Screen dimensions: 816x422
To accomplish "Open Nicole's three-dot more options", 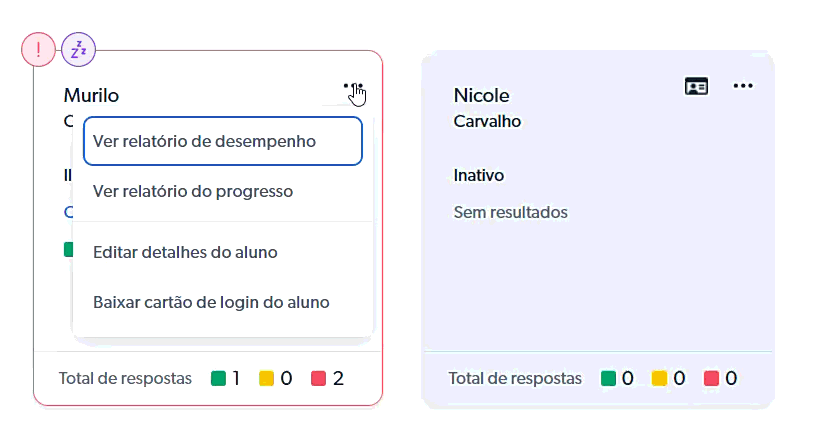I will (x=742, y=86).
